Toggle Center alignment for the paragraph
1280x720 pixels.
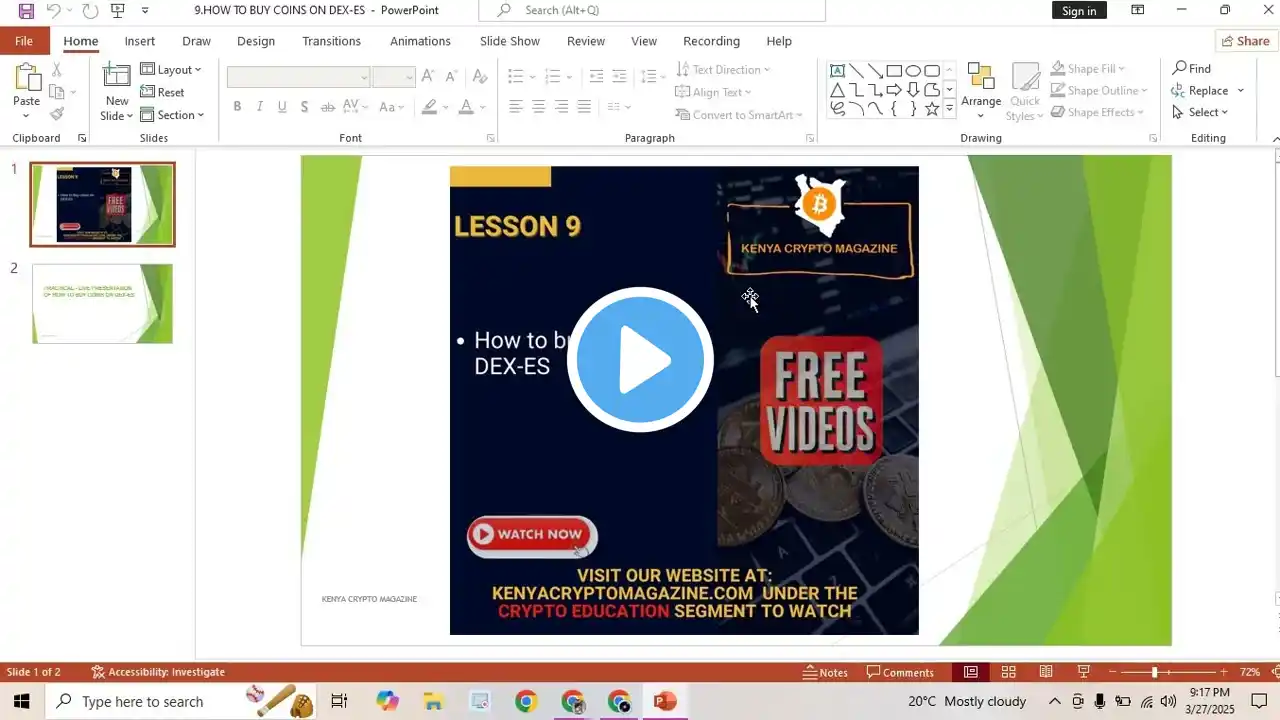click(x=539, y=107)
